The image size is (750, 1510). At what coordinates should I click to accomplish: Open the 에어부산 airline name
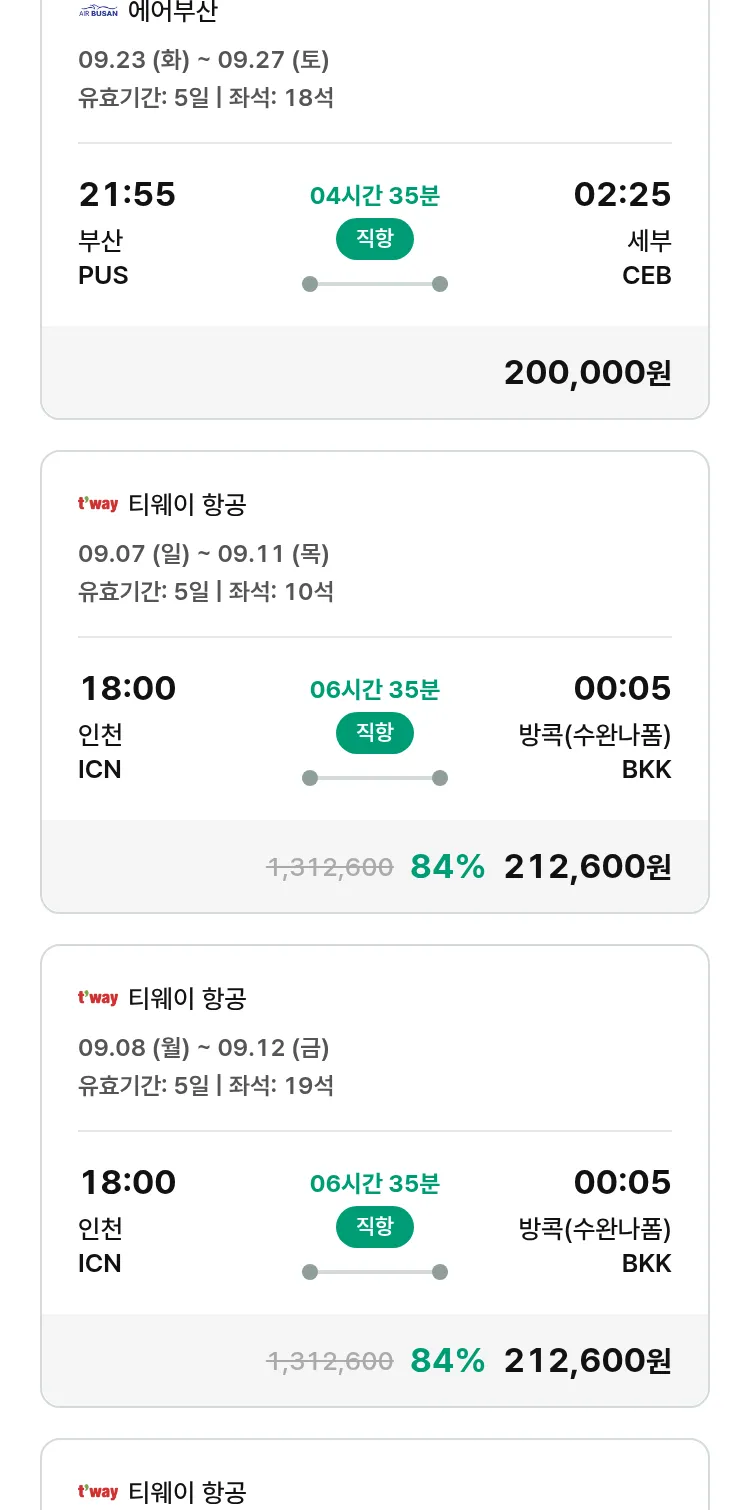(x=173, y=12)
